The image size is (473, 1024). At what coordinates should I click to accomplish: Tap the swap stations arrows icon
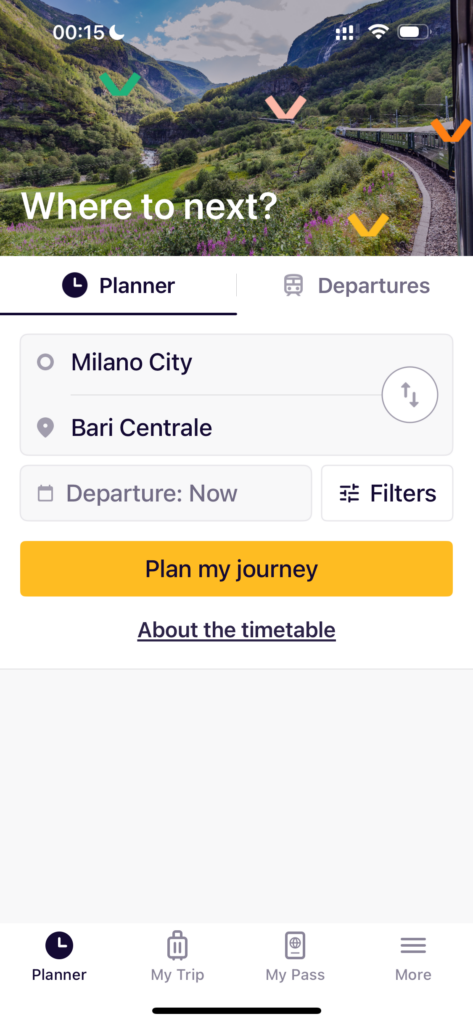pyautogui.click(x=410, y=395)
